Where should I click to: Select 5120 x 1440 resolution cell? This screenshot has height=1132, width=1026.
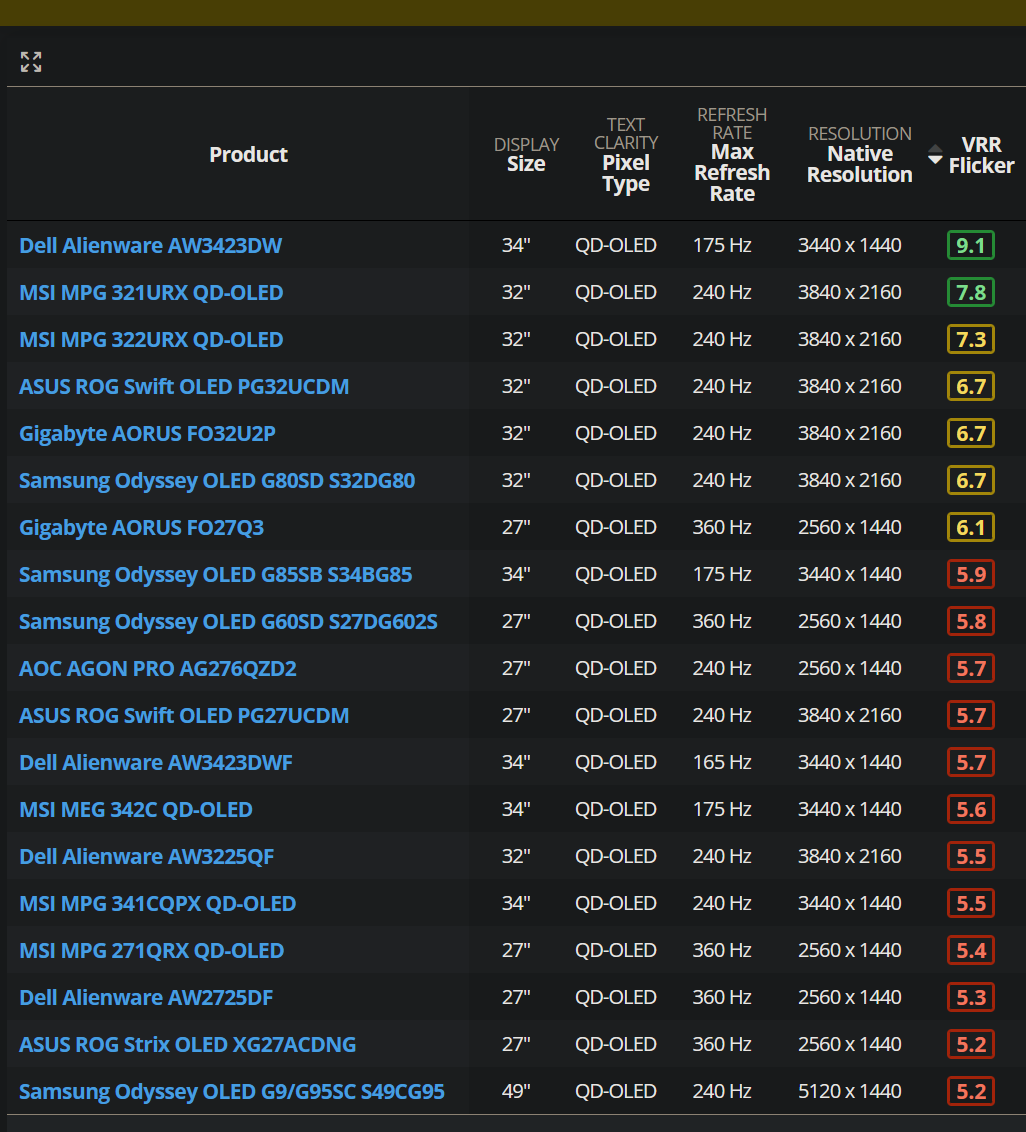[x=849, y=1092]
